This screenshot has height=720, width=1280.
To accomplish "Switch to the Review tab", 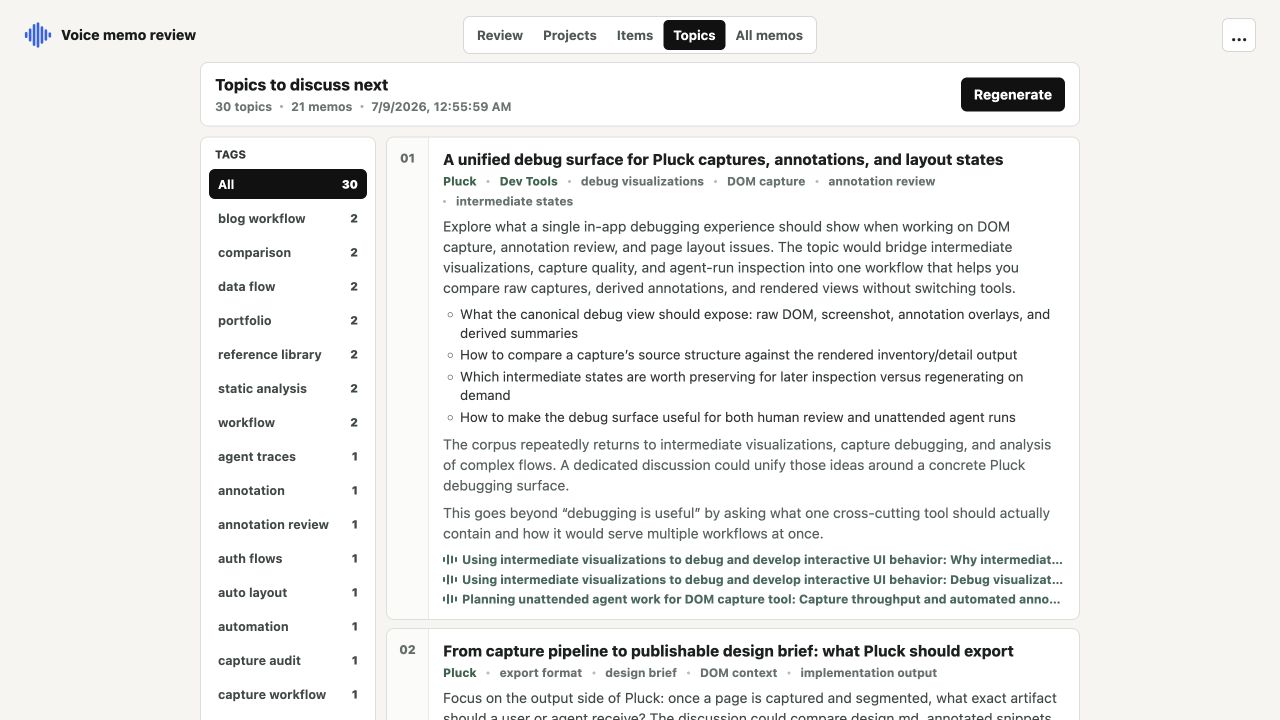I will [x=500, y=35].
